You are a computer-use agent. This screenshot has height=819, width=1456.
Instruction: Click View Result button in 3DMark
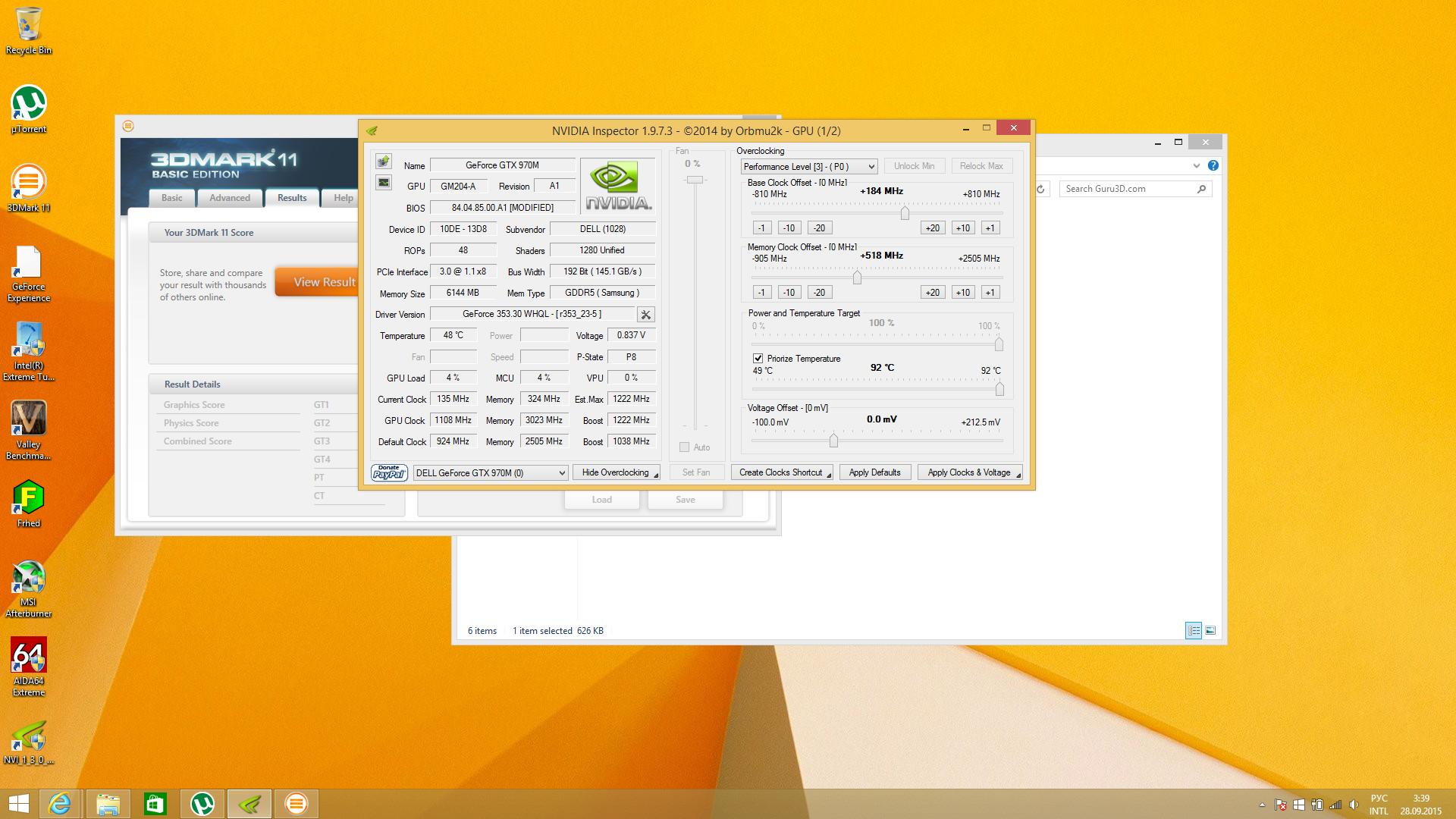pyautogui.click(x=316, y=282)
